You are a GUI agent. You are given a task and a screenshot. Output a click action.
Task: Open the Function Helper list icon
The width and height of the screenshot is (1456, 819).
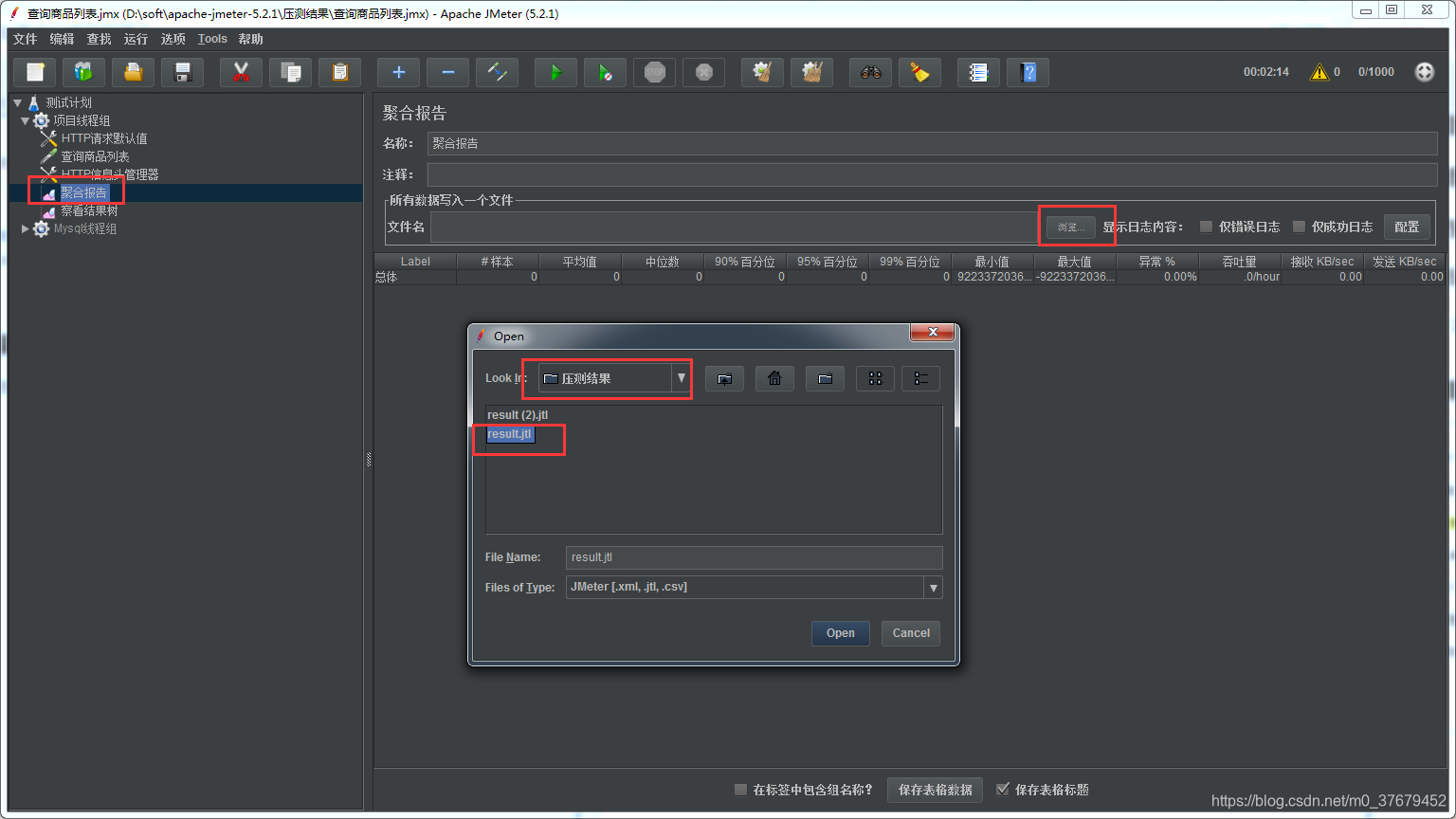pyautogui.click(x=979, y=72)
